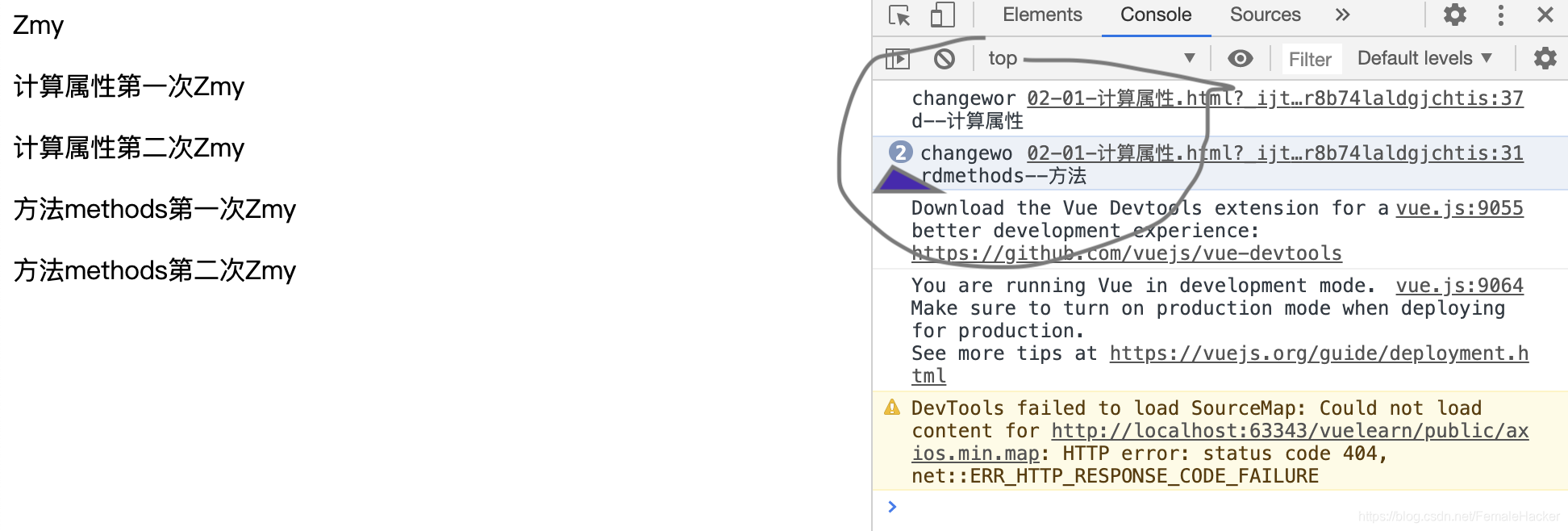Open source link ending in chtis:37
Viewport: 1568px width, 531px height.
(x=1275, y=98)
